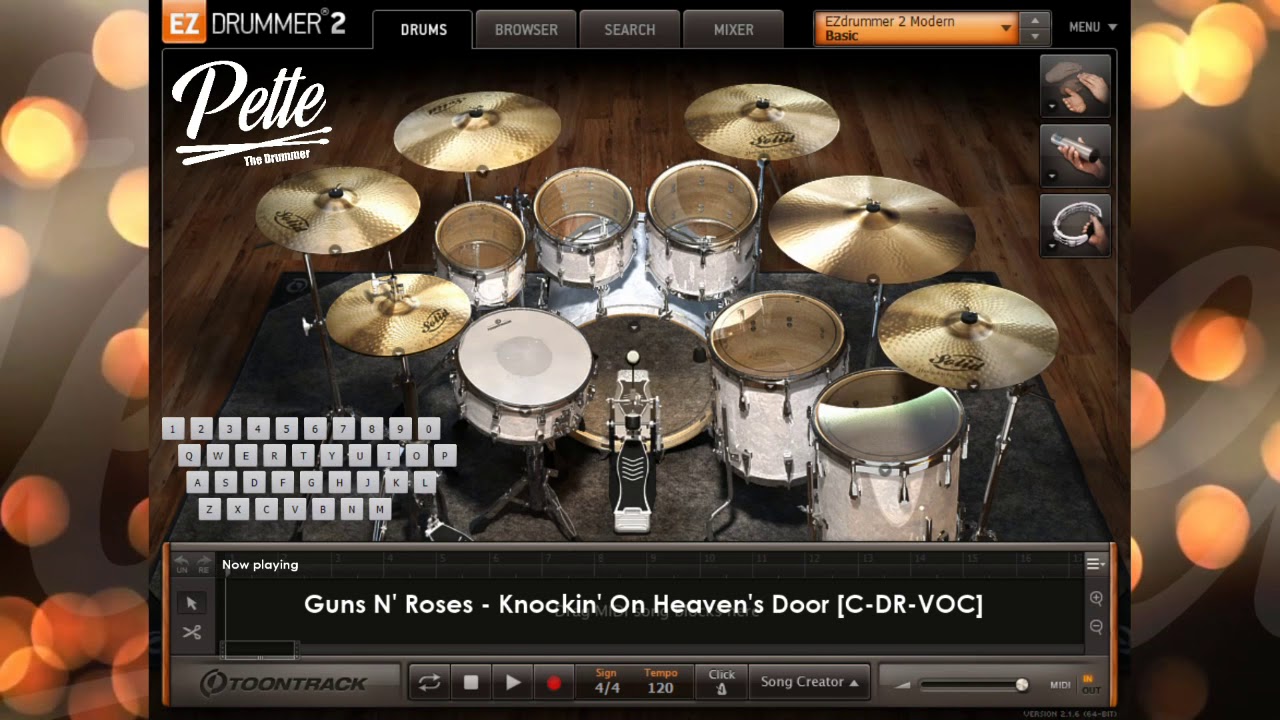Viewport: 1280px width, 720px height.
Task: Select next preset with down arrow
Action: (x=1035, y=37)
